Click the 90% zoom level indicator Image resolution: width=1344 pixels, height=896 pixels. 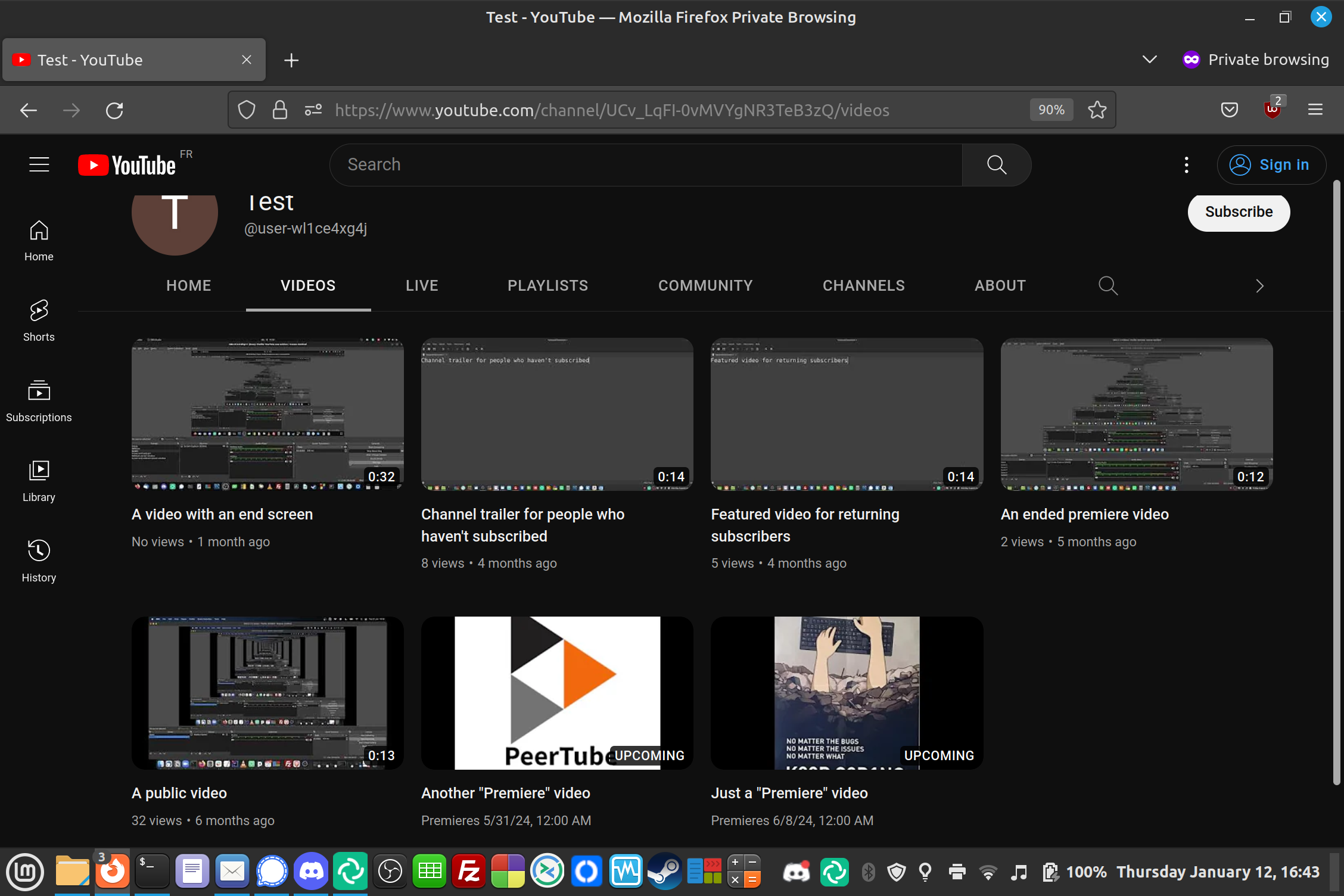(x=1051, y=110)
